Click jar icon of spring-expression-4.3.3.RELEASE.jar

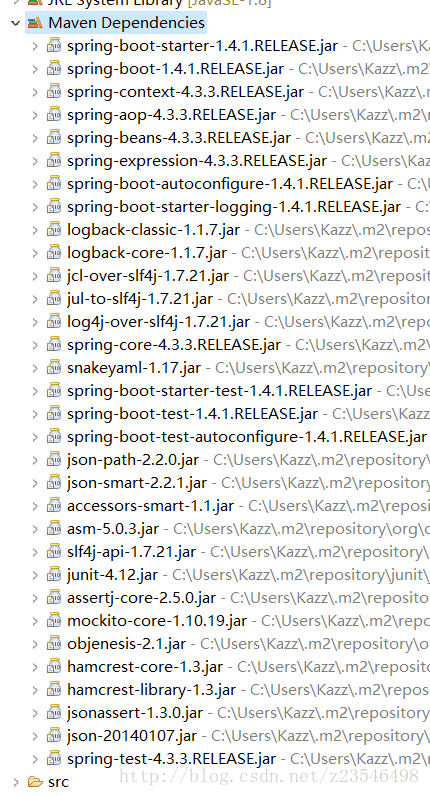point(54,161)
